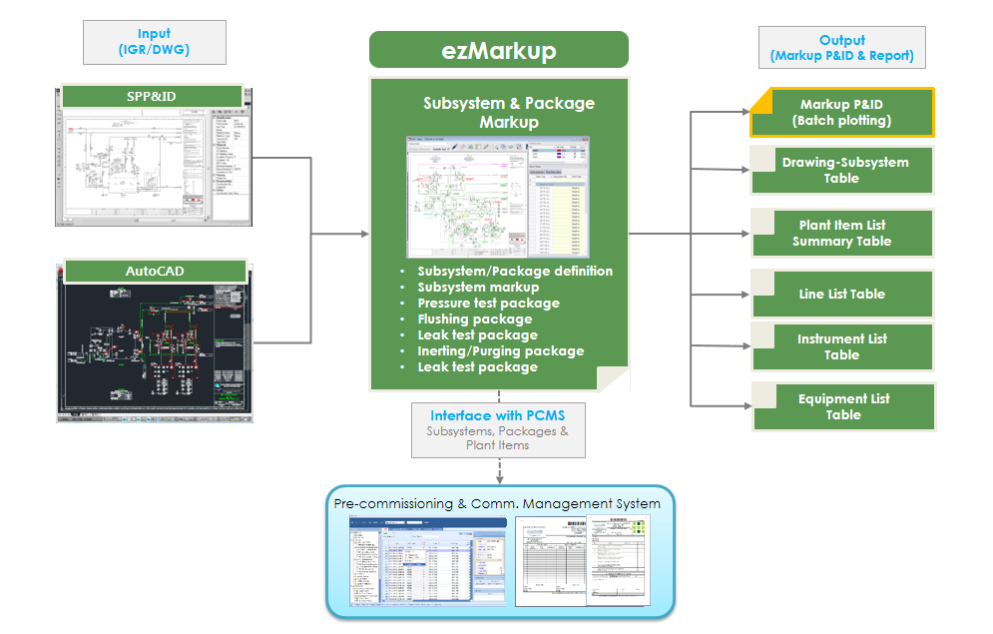Click the Interface with PCMS box
This screenshot has width=993, height=634.
497,429
